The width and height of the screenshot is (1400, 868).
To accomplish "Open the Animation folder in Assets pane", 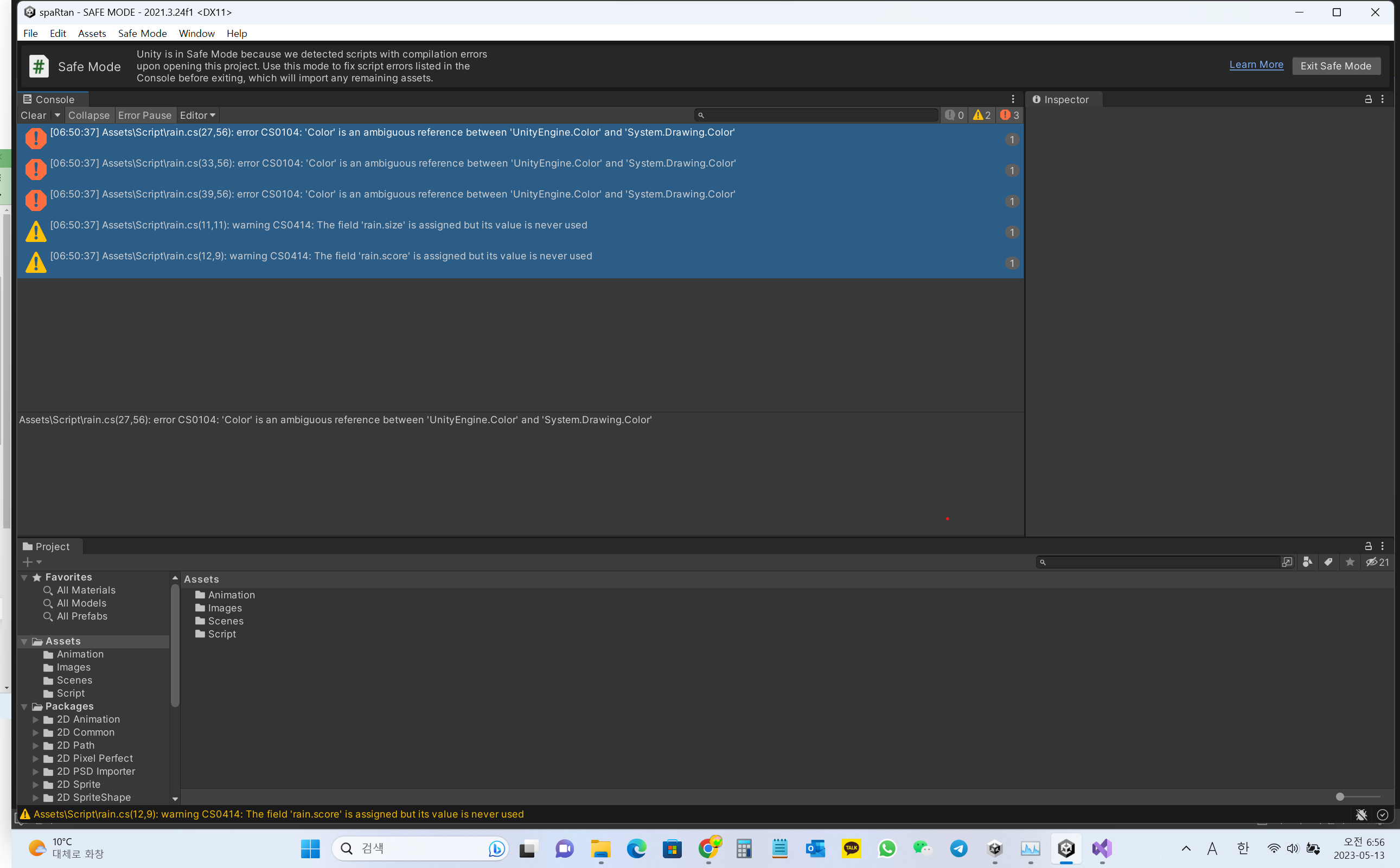I will (225, 595).
